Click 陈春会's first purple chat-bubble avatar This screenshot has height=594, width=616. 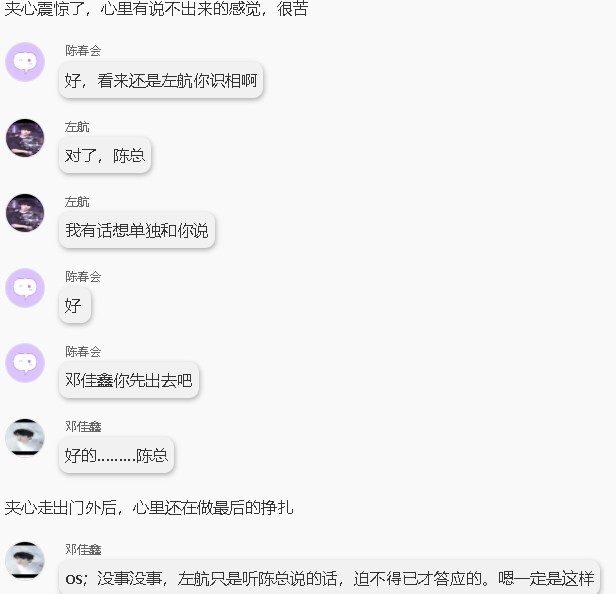(x=25, y=62)
